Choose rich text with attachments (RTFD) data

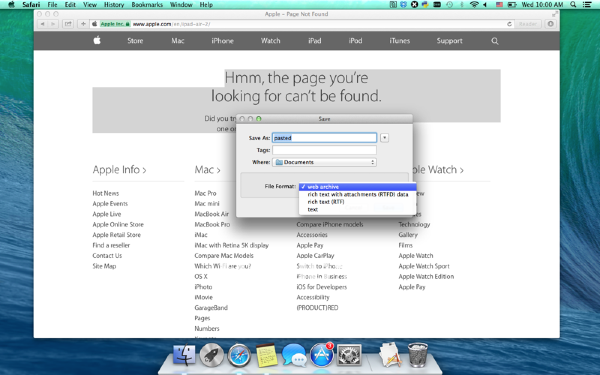357,194
